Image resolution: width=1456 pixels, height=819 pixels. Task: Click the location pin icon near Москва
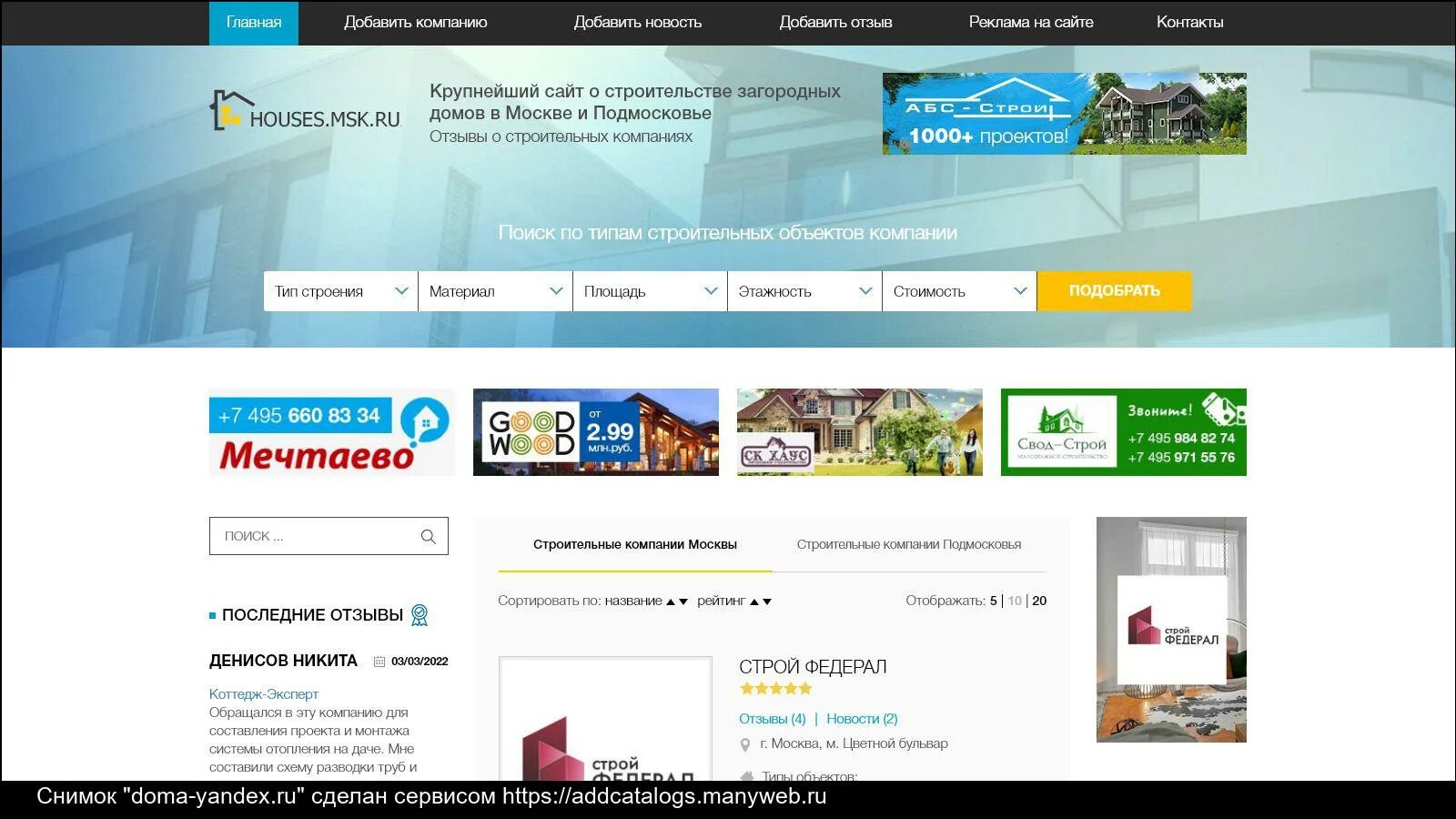(x=745, y=744)
